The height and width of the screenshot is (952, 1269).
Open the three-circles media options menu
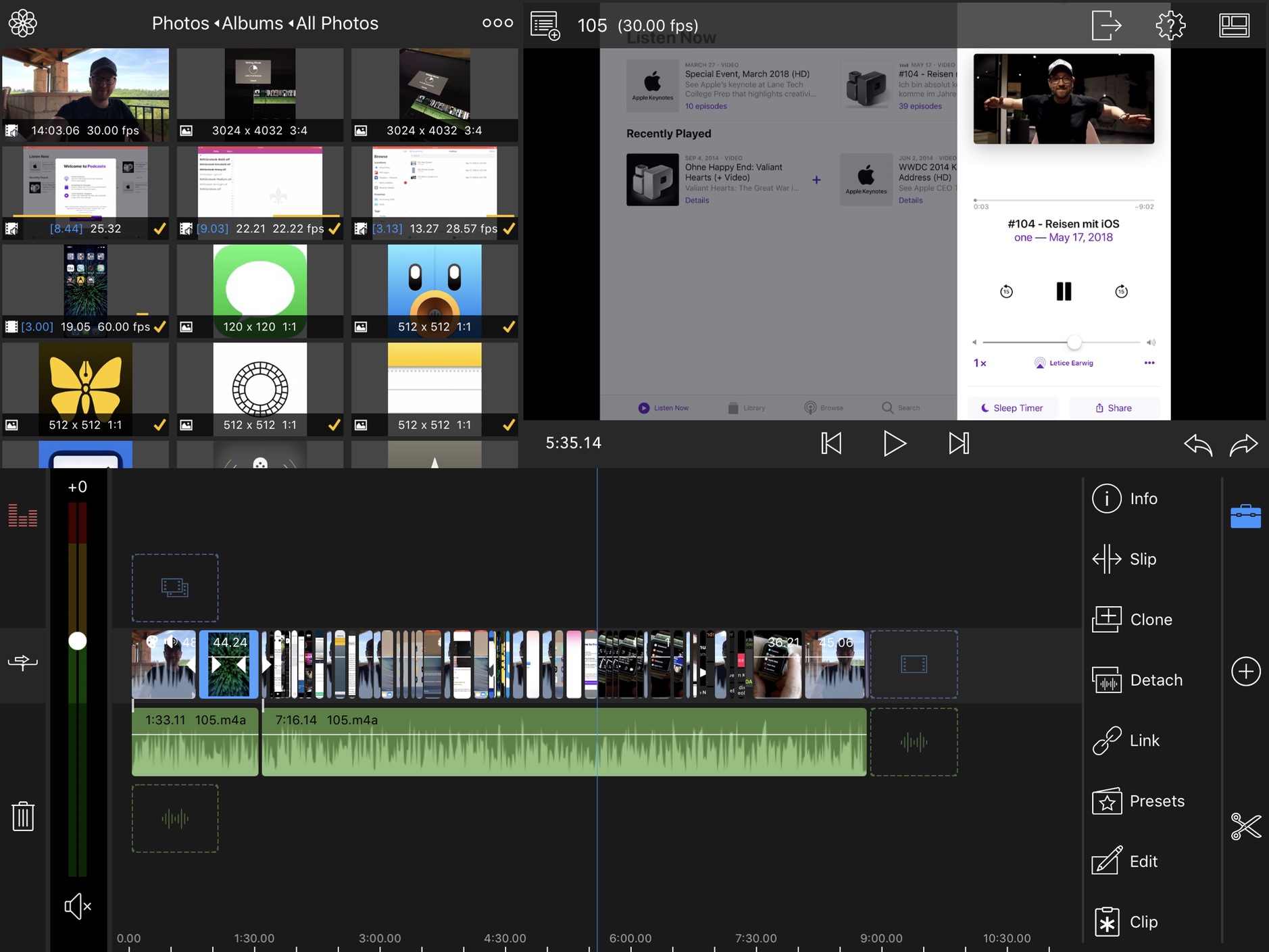point(497,23)
